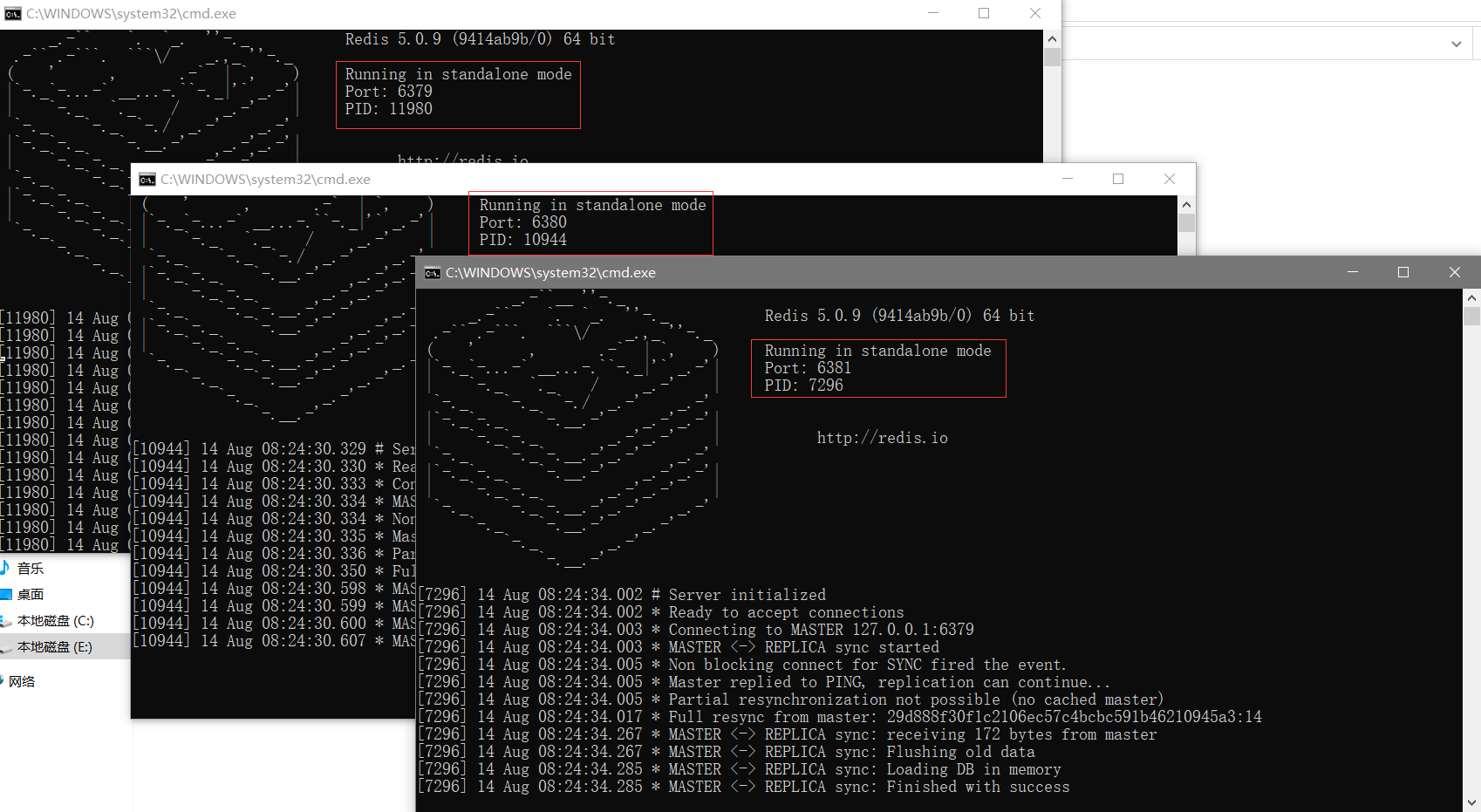Click 'Running in standalone mode' in 6381 console

(878, 351)
